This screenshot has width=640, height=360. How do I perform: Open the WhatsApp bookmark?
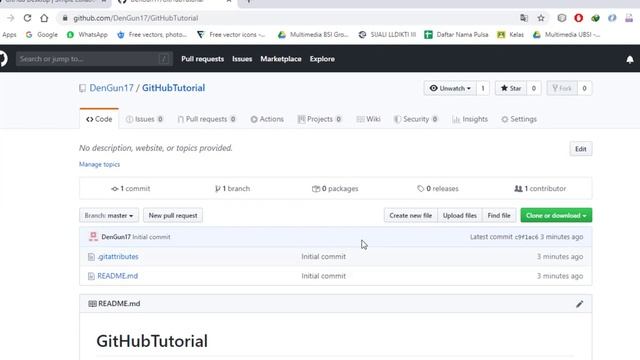(87, 35)
